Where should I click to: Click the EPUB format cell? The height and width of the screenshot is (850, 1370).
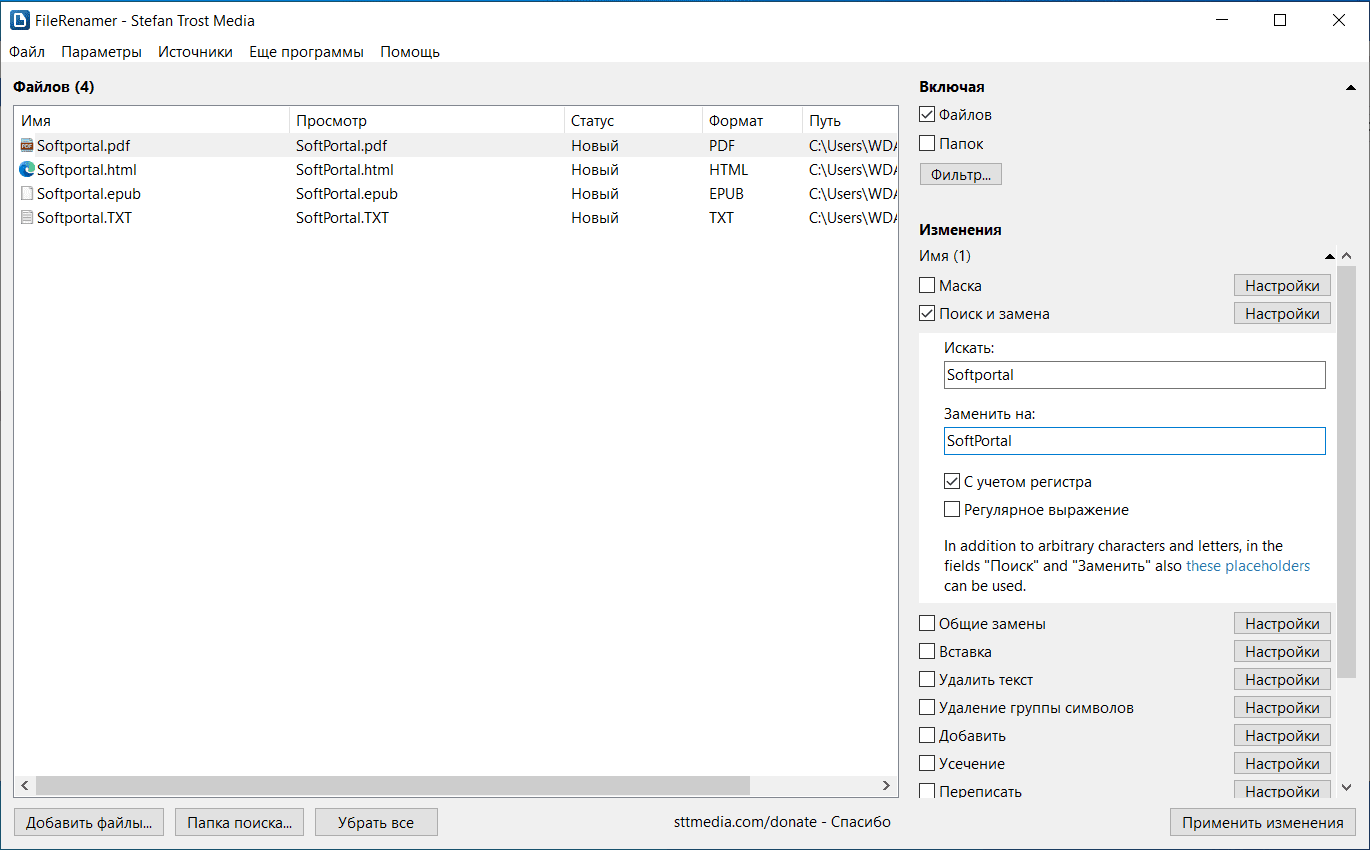[727, 194]
